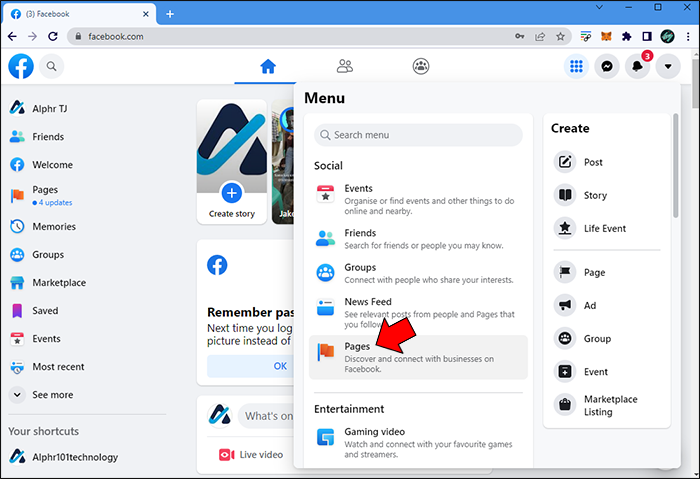Open the Facebook logo home link

pyautogui.click(x=21, y=67)
